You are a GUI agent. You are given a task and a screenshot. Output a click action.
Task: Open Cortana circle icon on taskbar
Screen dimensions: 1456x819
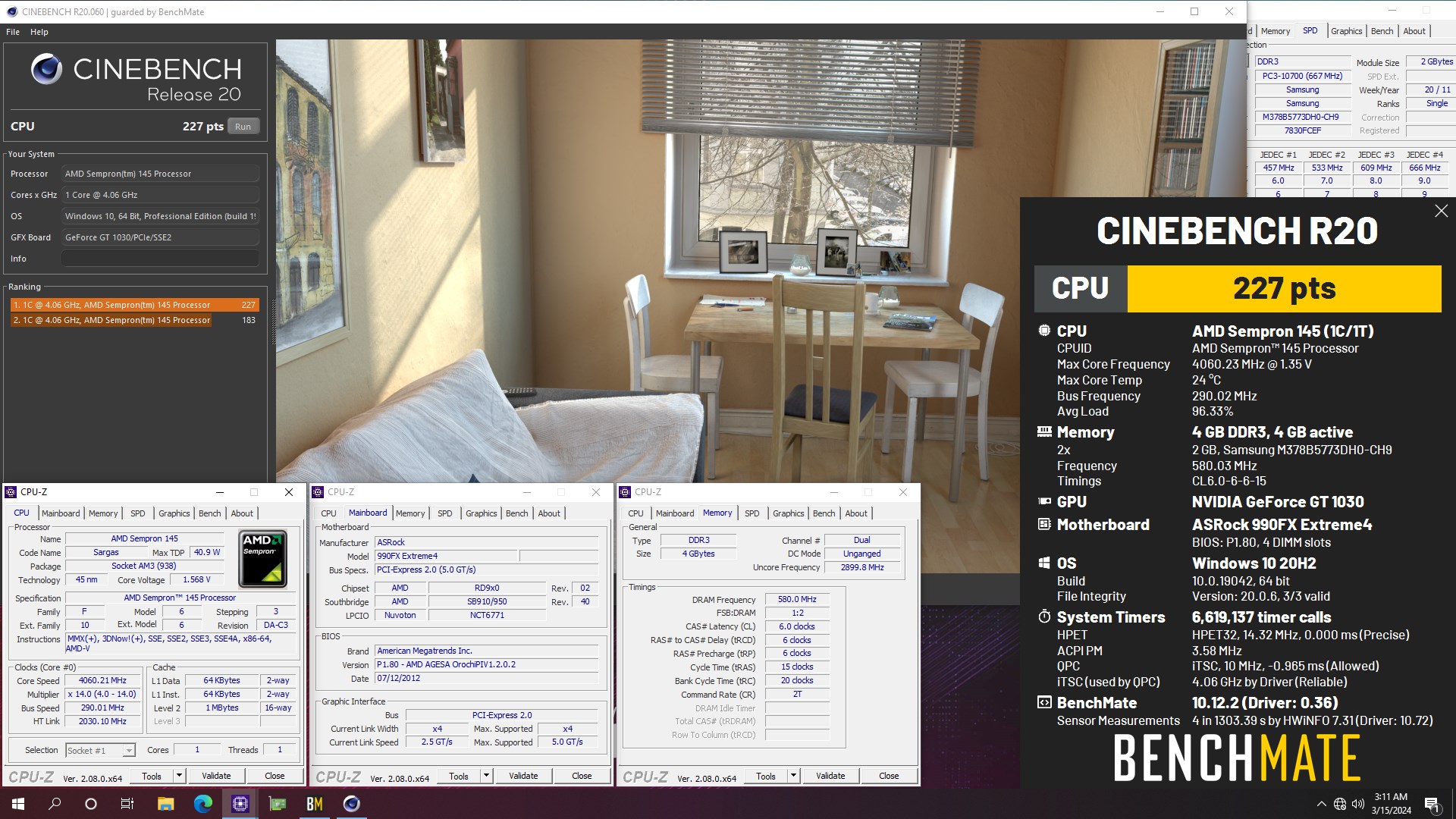(x=91, y=804)
